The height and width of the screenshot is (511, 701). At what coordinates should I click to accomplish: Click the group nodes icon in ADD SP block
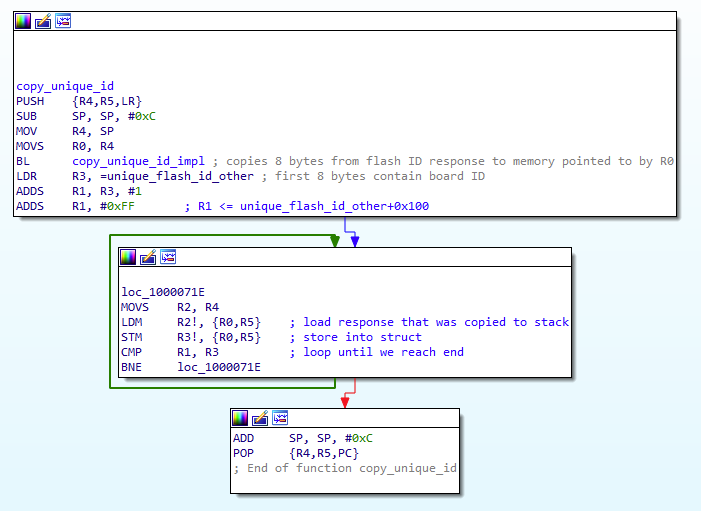(x=280, y=418)
